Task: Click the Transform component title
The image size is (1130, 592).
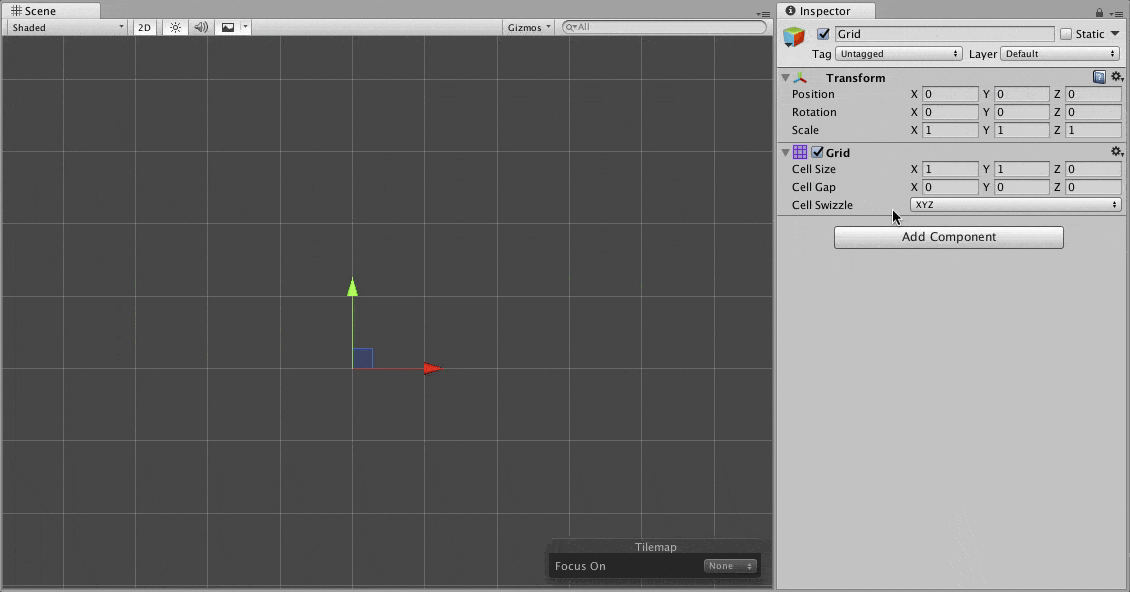Action: 855,78
